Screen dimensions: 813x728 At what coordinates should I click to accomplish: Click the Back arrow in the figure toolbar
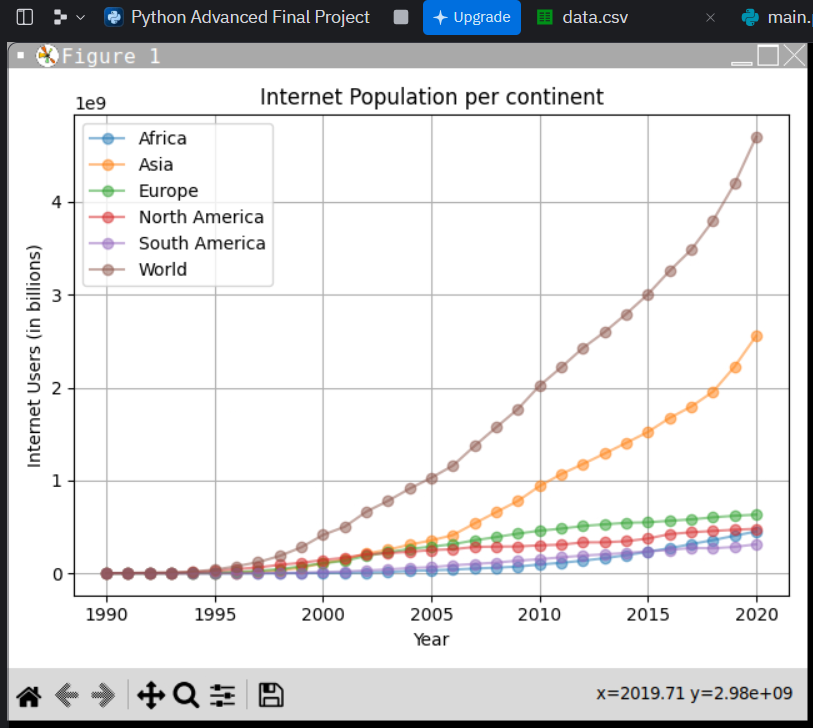(x=66, y=695)
